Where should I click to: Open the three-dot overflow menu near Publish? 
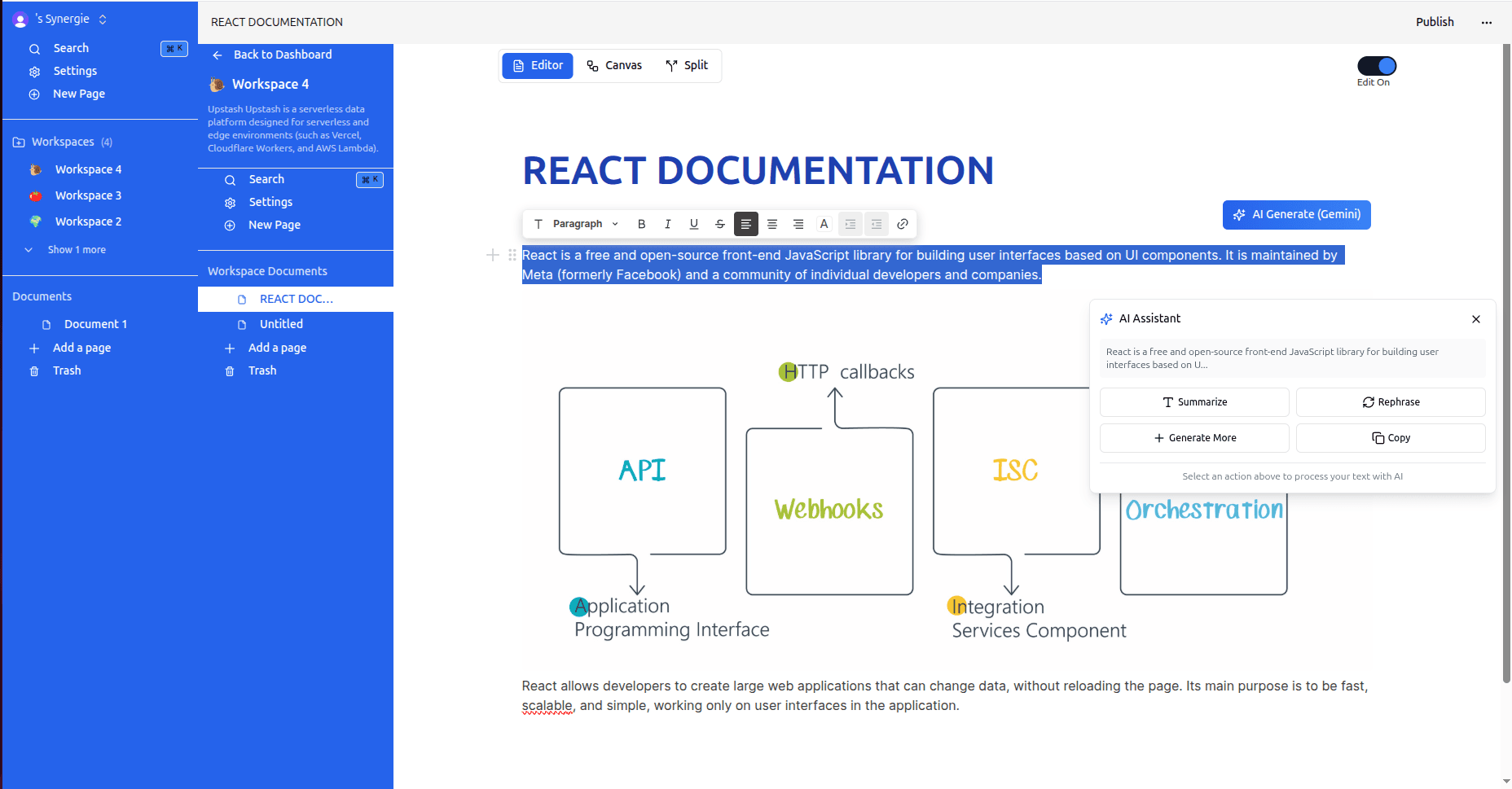click(x=1486, y=23)
